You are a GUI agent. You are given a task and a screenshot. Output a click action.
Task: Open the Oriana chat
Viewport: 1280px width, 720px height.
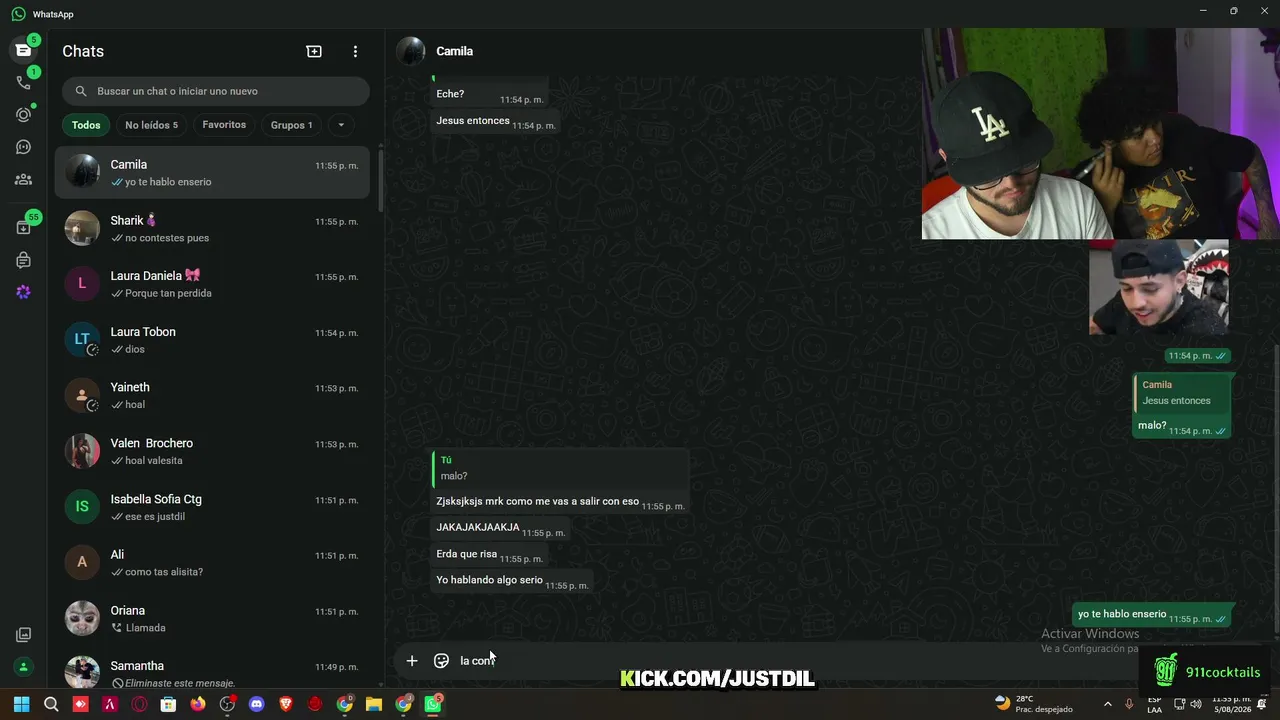(212, 618)
